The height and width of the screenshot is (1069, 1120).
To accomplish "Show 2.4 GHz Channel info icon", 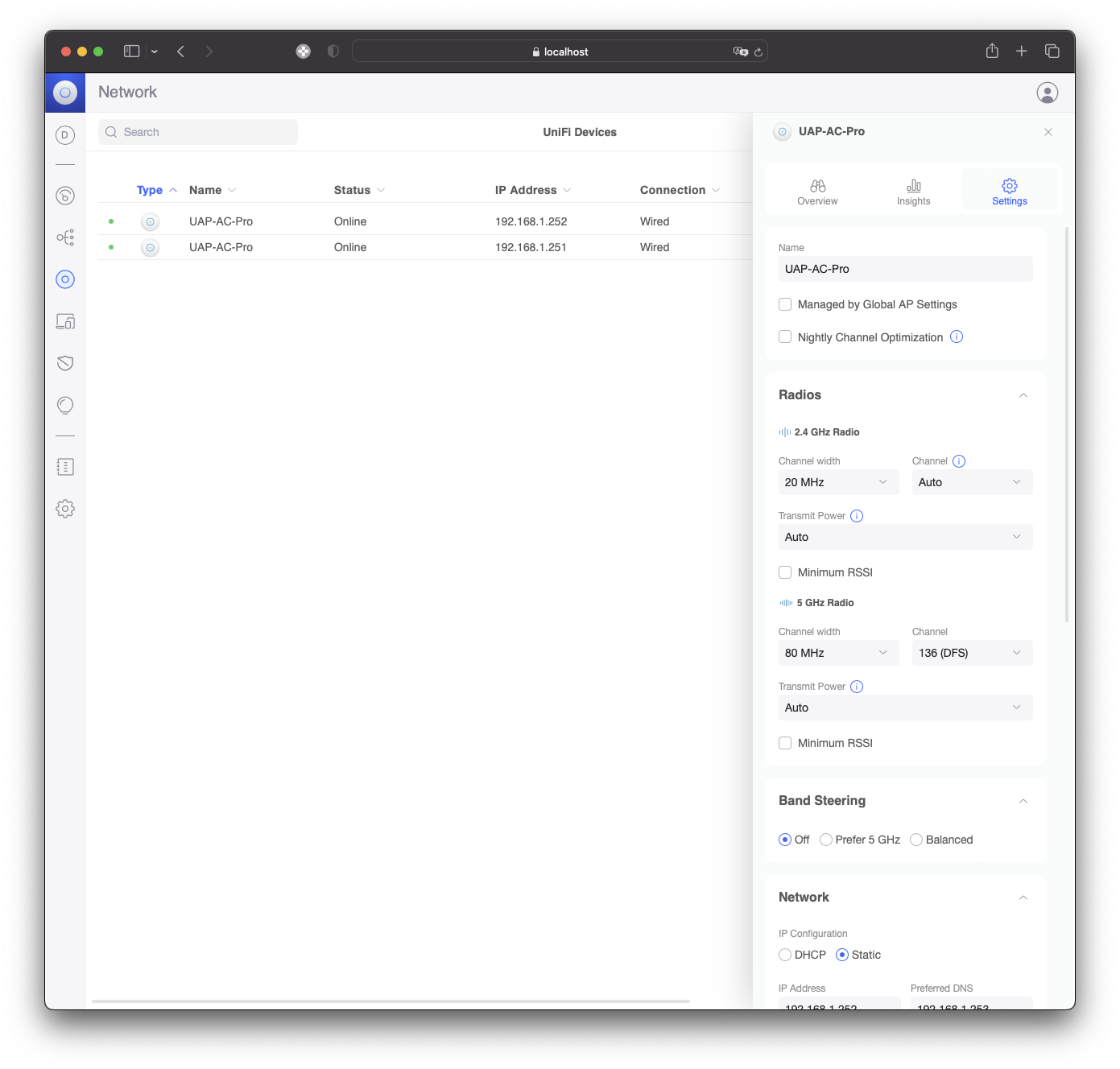I will tap(959, 461).
